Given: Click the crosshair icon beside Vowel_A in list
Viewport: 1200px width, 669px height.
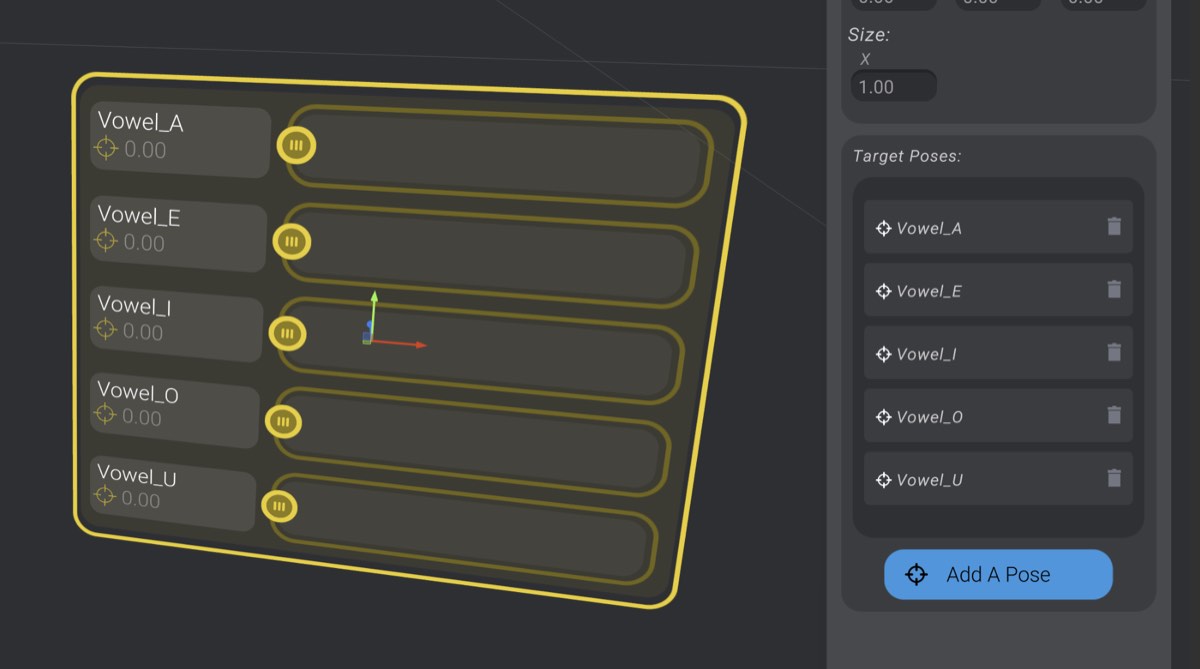Looking at the screenshot, I should click(x=883, y=228).
